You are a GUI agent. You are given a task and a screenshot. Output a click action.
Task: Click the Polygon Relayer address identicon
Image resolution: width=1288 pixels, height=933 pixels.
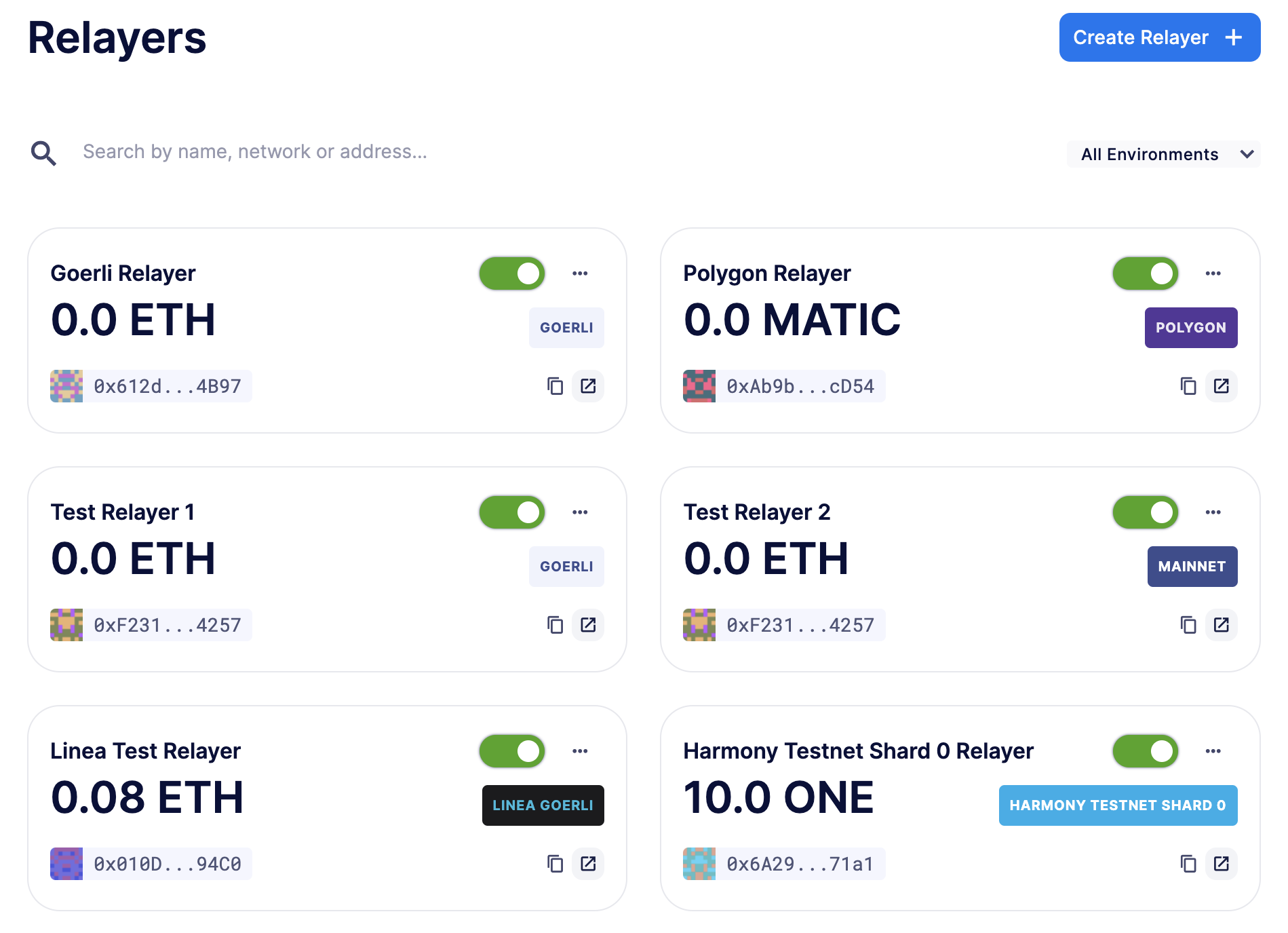click(699, 386)
